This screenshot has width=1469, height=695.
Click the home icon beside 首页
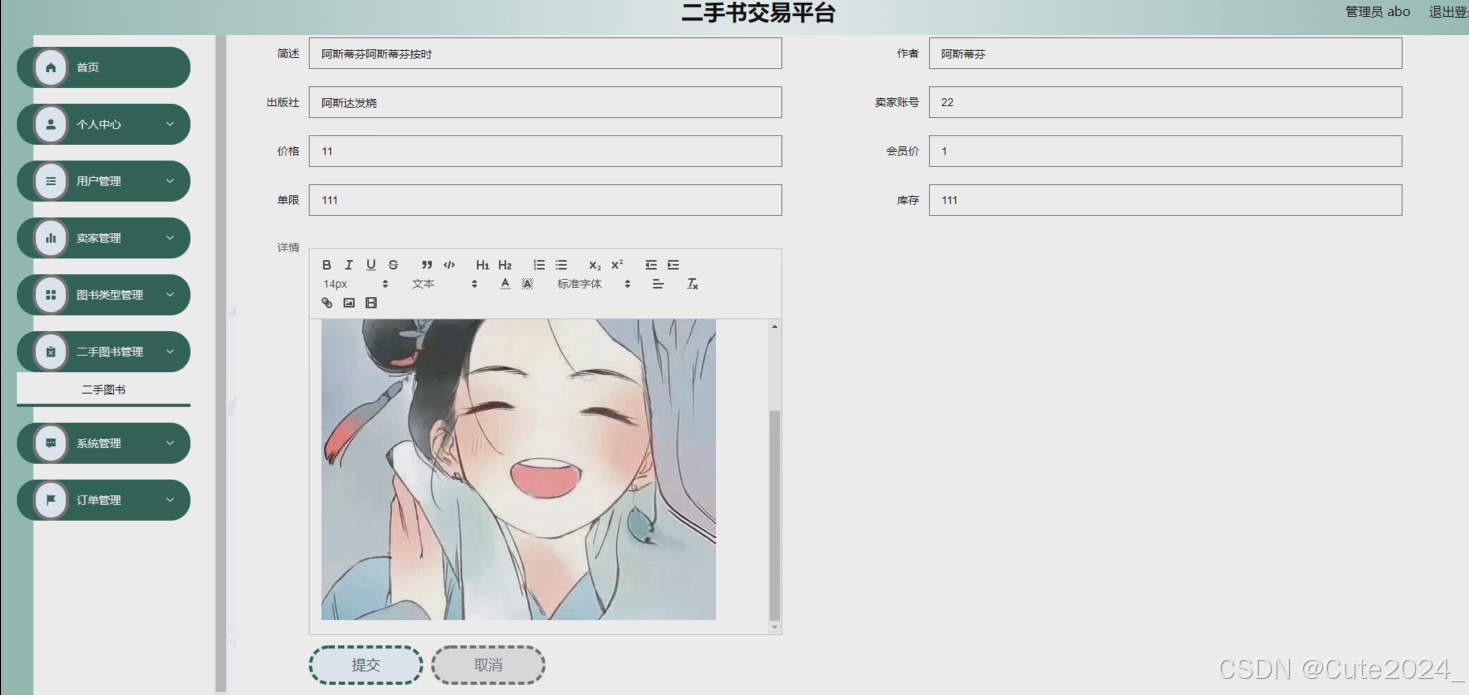click(x=51, y=67)
